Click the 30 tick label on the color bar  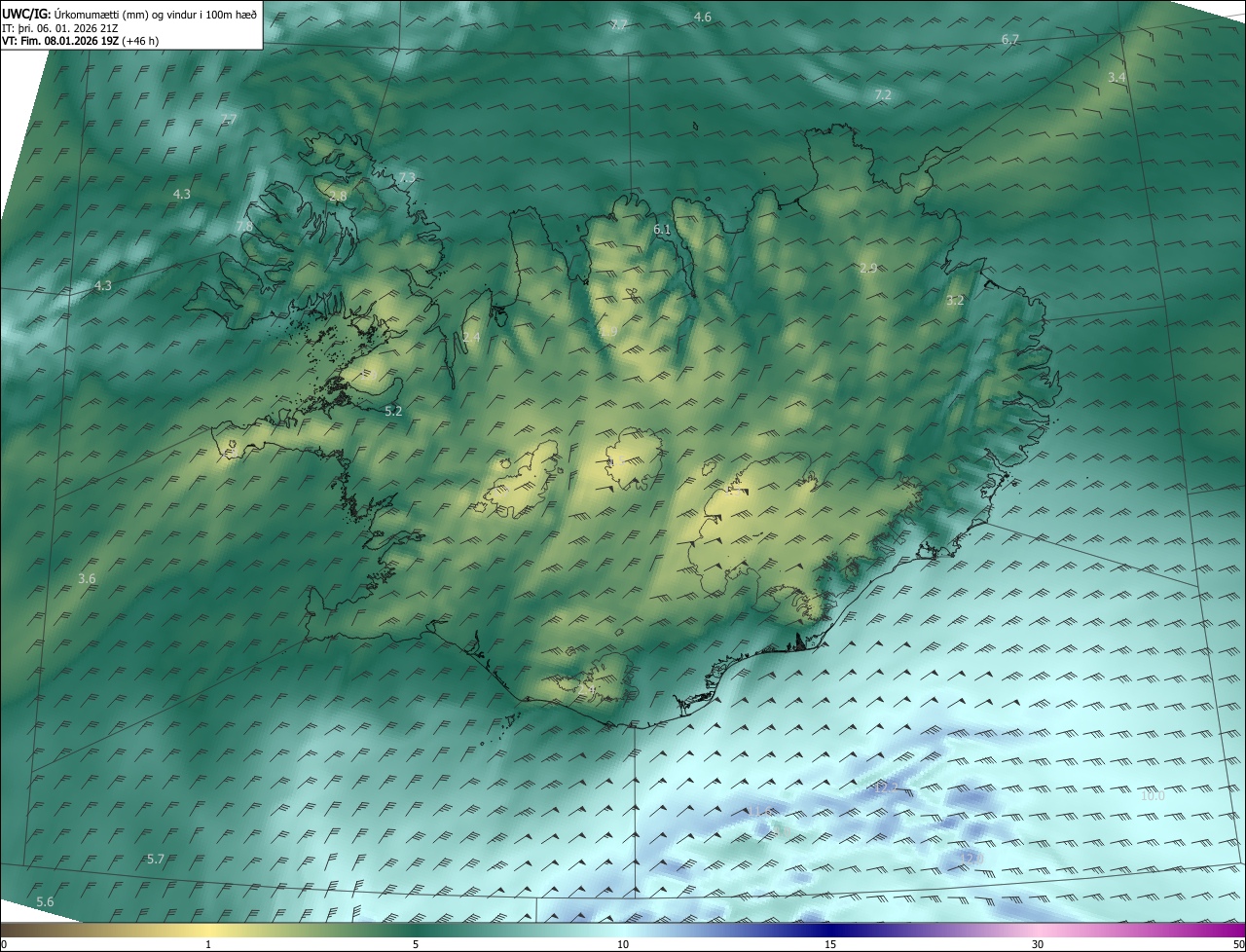1038,944
